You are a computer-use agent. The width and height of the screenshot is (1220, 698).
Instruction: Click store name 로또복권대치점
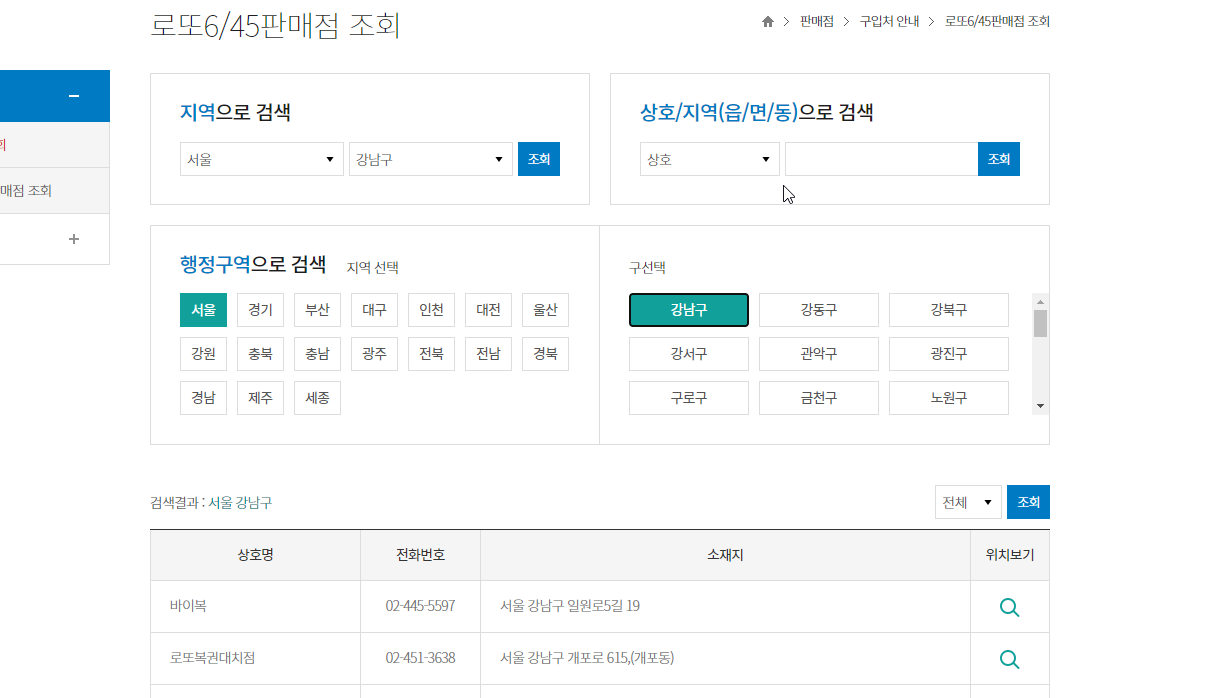click(212, 658)
